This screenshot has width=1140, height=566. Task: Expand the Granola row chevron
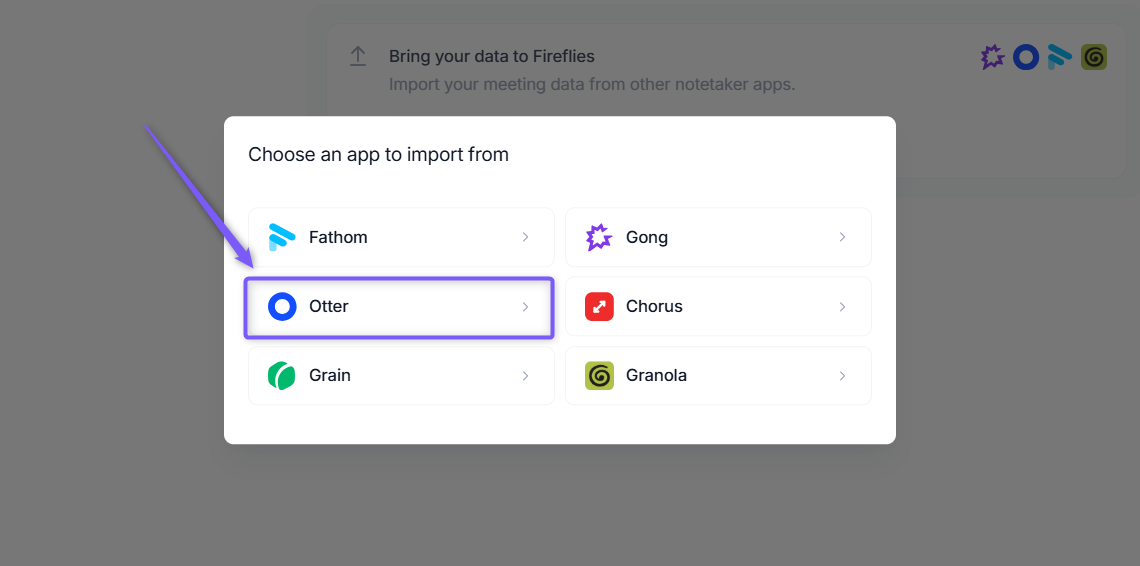[x=842, y=375]
